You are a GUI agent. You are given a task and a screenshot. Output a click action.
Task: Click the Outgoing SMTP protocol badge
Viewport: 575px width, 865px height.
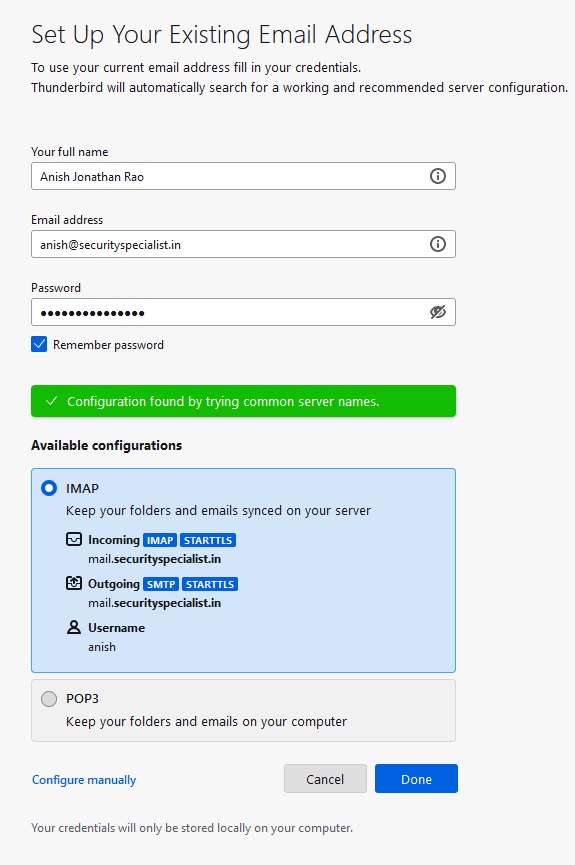point(161,584)
